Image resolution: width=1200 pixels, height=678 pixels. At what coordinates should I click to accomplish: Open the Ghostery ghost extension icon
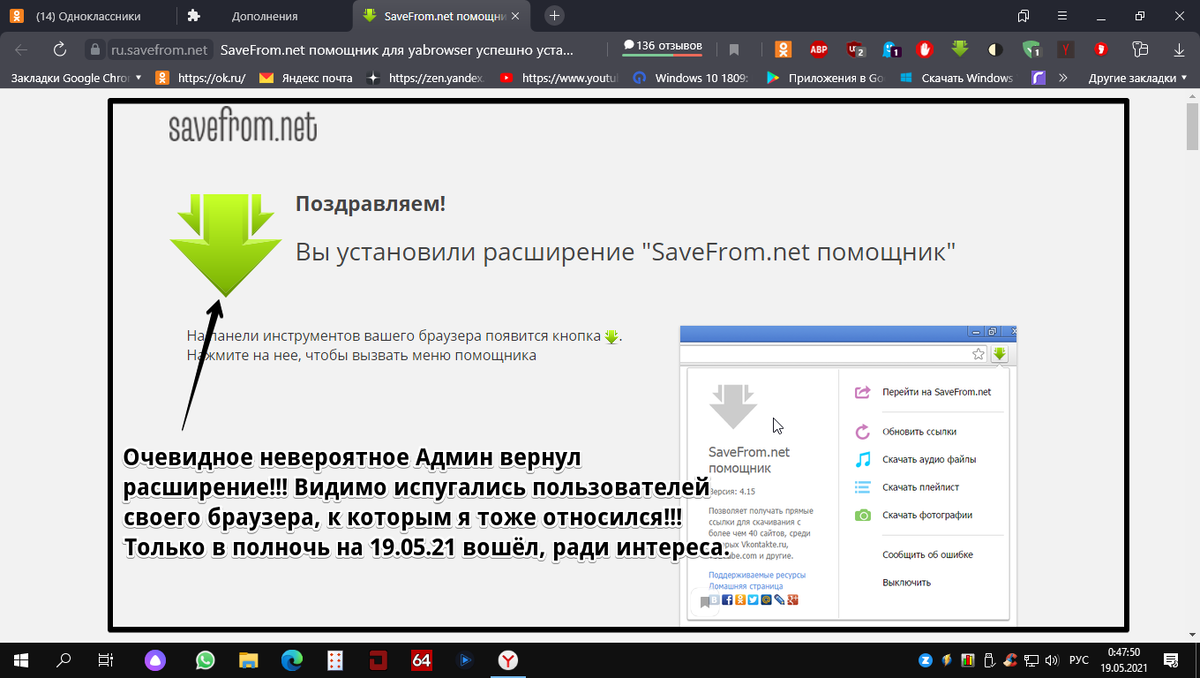click(890, 49)
